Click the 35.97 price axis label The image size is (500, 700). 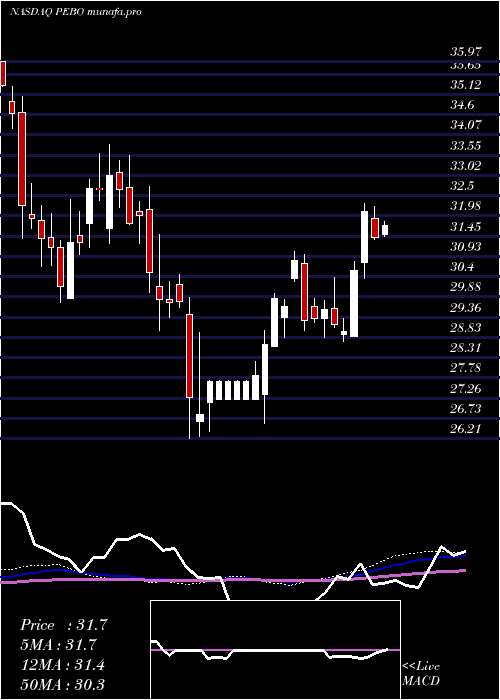click(x=466, y=52)
